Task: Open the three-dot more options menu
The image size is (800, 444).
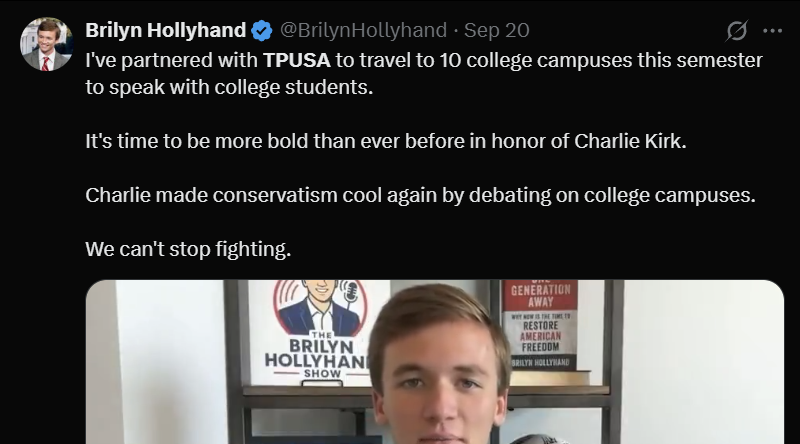Action: tap(772, 30)
